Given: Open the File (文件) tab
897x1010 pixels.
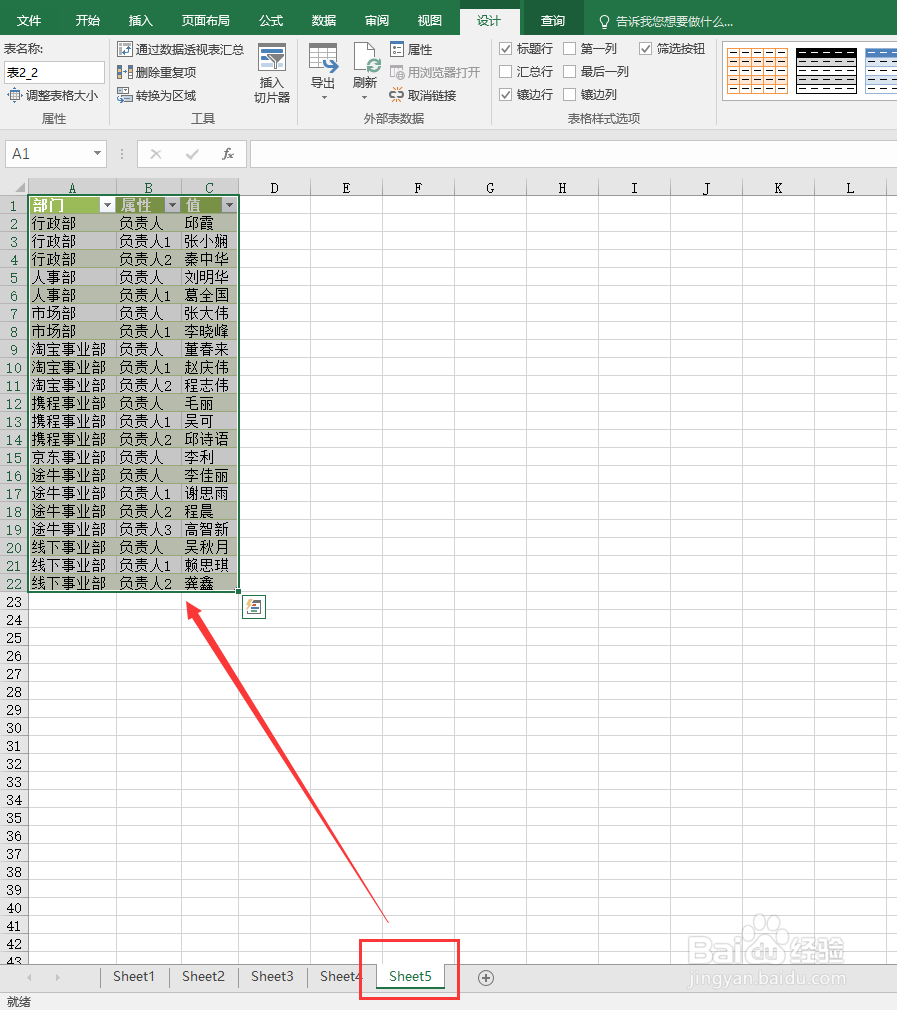Looking at the screenshot, I should (x=29, y=21).
